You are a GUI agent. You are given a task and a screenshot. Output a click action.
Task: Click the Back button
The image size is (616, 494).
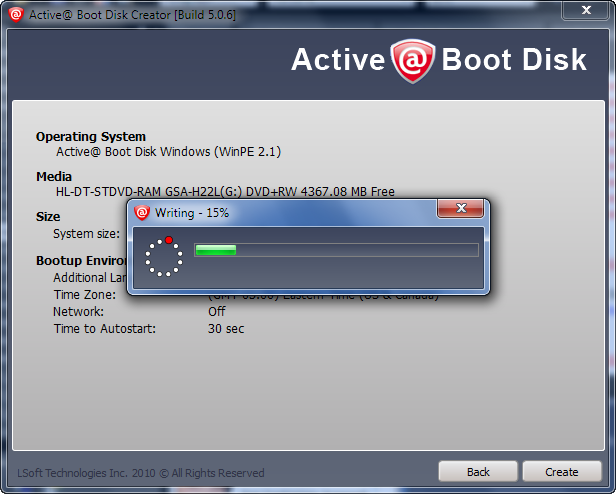(x=478, y=471)
